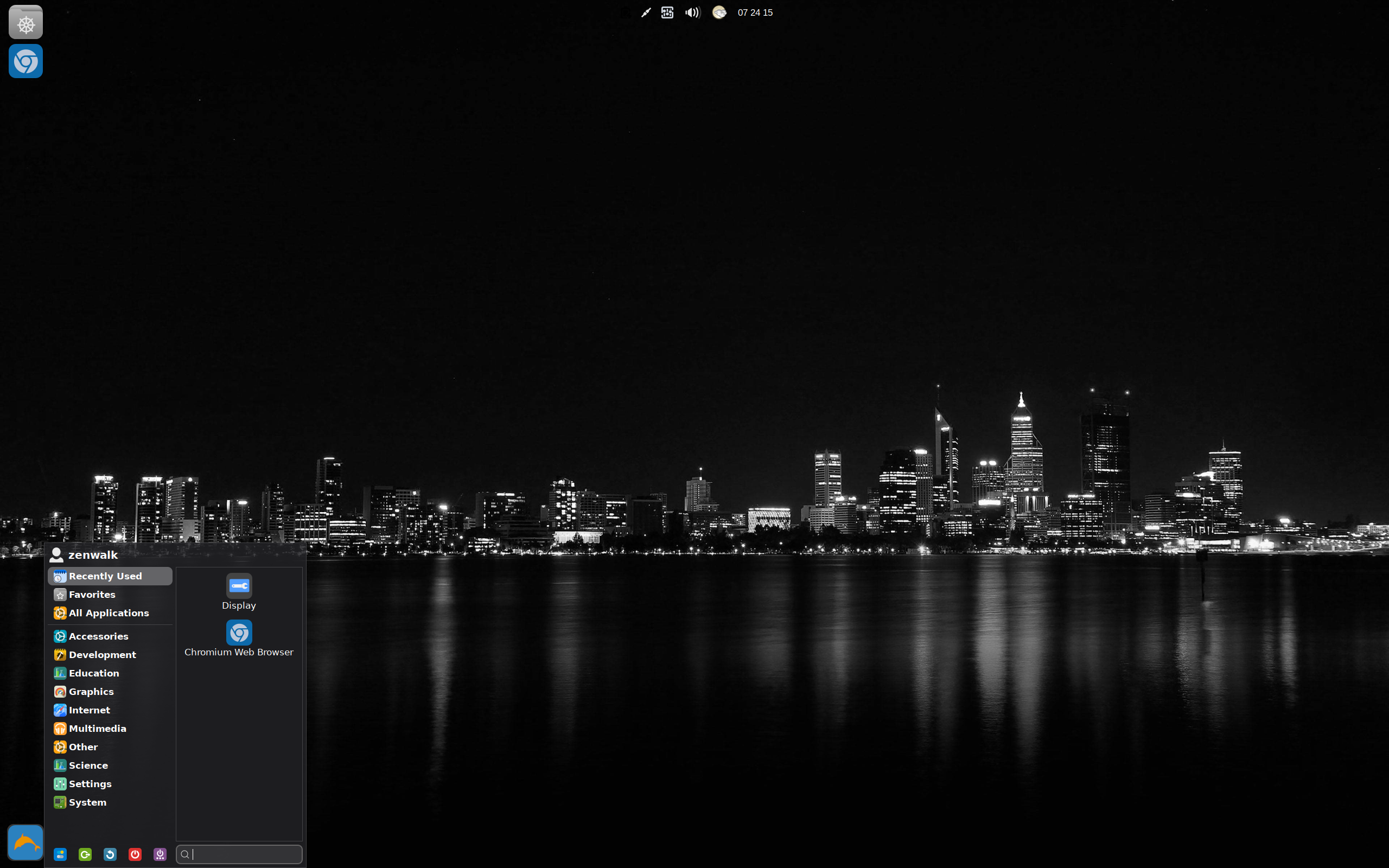Screen dimensions: 1389x868
Task: Click the zenwalk username label
Action: coord(93,554)
